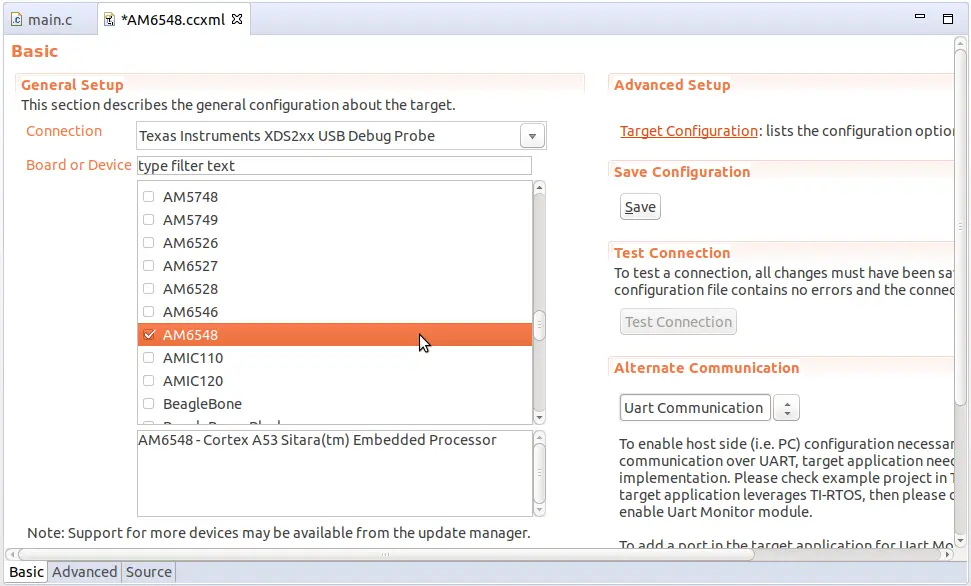Switch to the Basic bottom tab
Screen dimensions: 971x586
click(x=27, y=572)
